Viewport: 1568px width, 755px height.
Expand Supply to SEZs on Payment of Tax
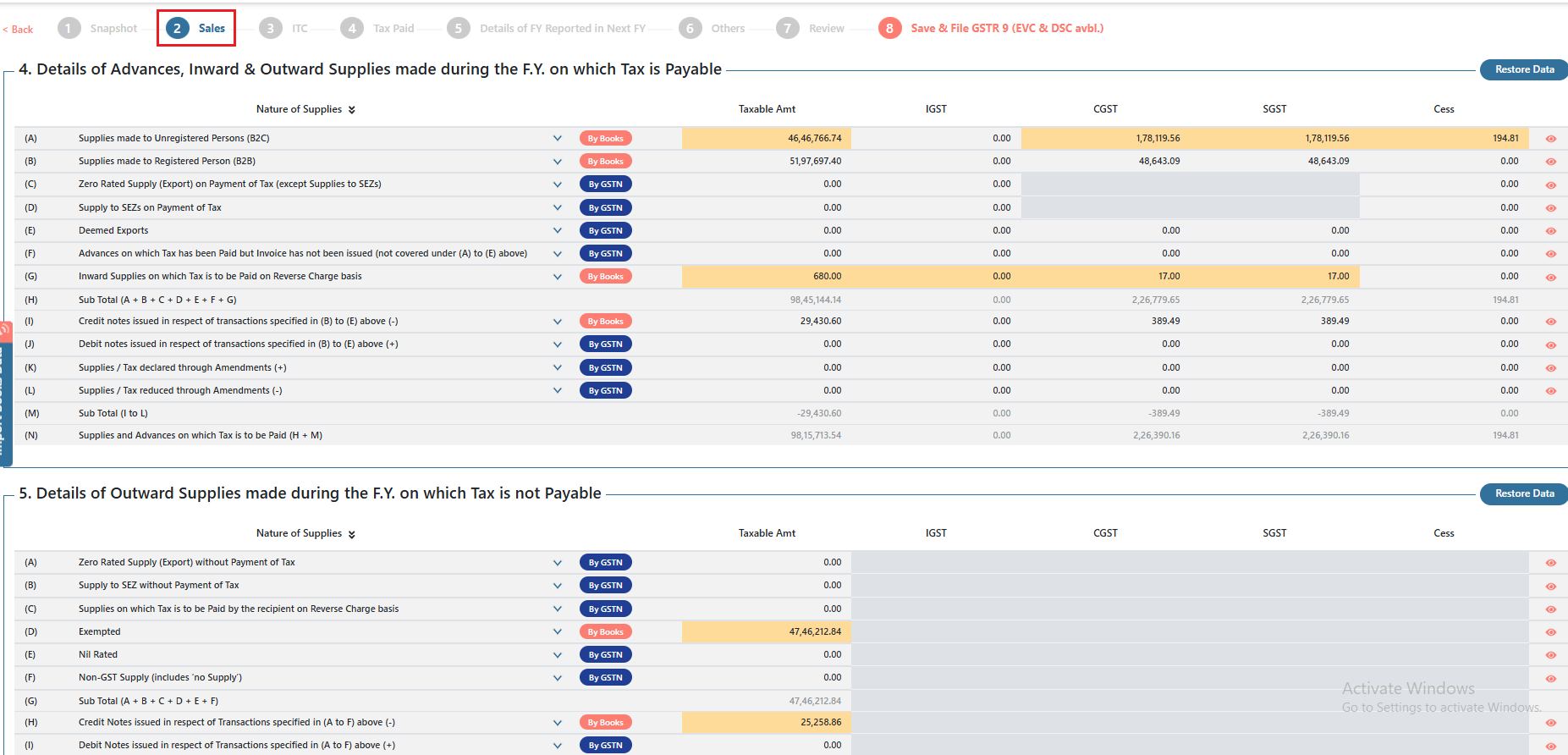(x=557, y=207)
